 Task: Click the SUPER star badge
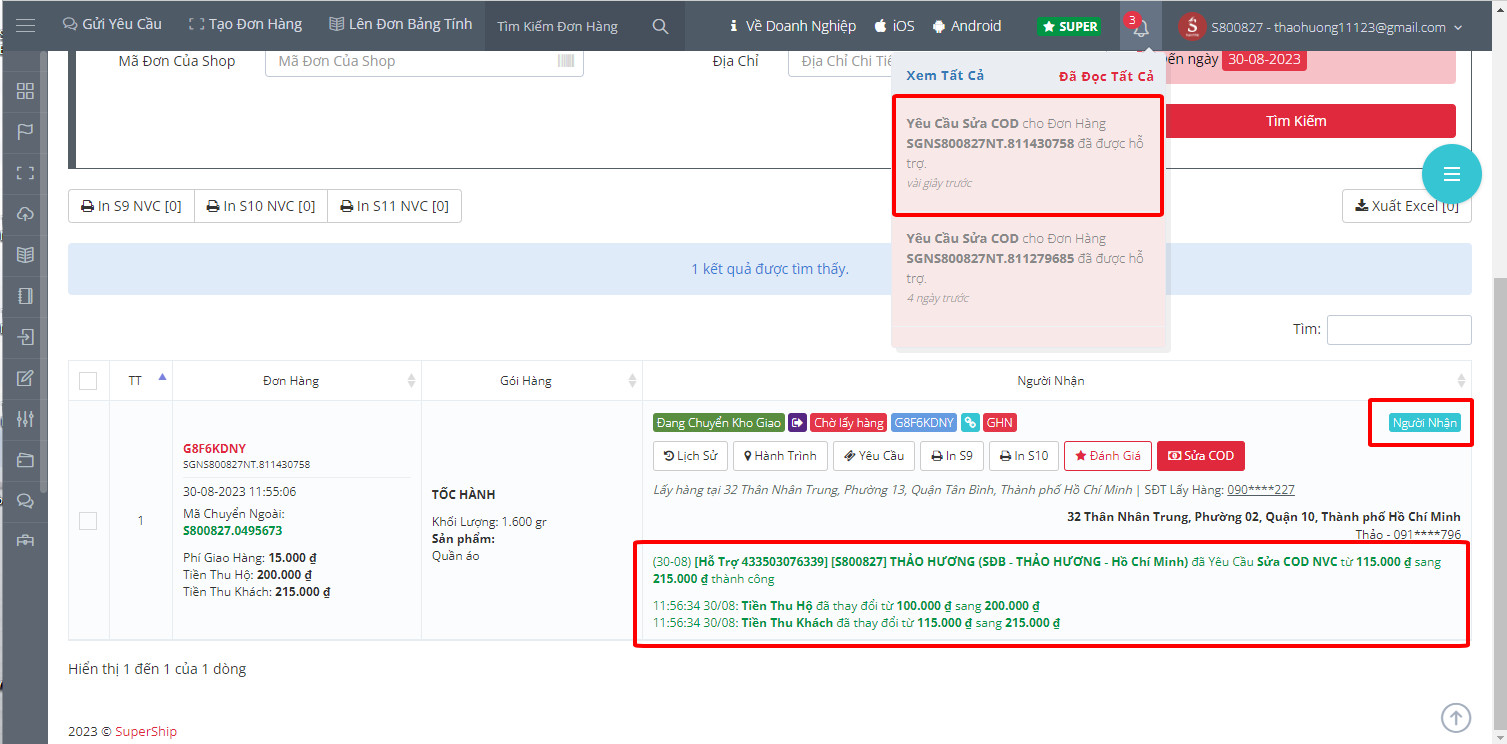pos(1069,26)
